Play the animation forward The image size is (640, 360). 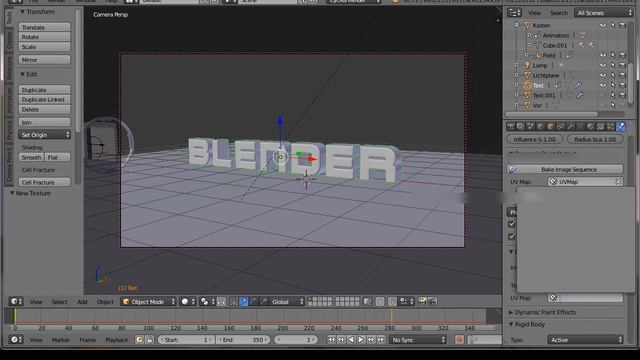pos(361,340)
